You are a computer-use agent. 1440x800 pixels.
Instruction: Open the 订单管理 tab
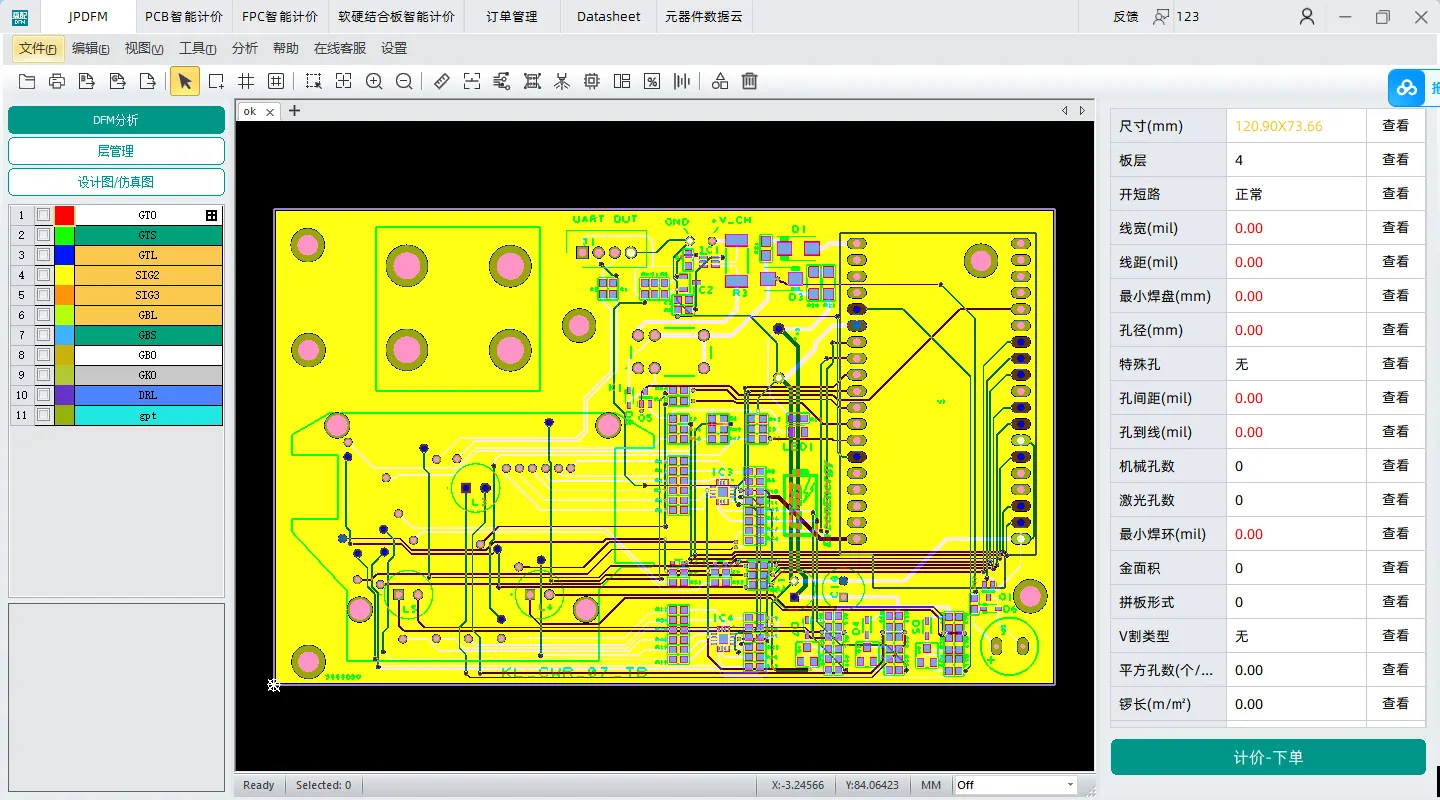point(512,16)
